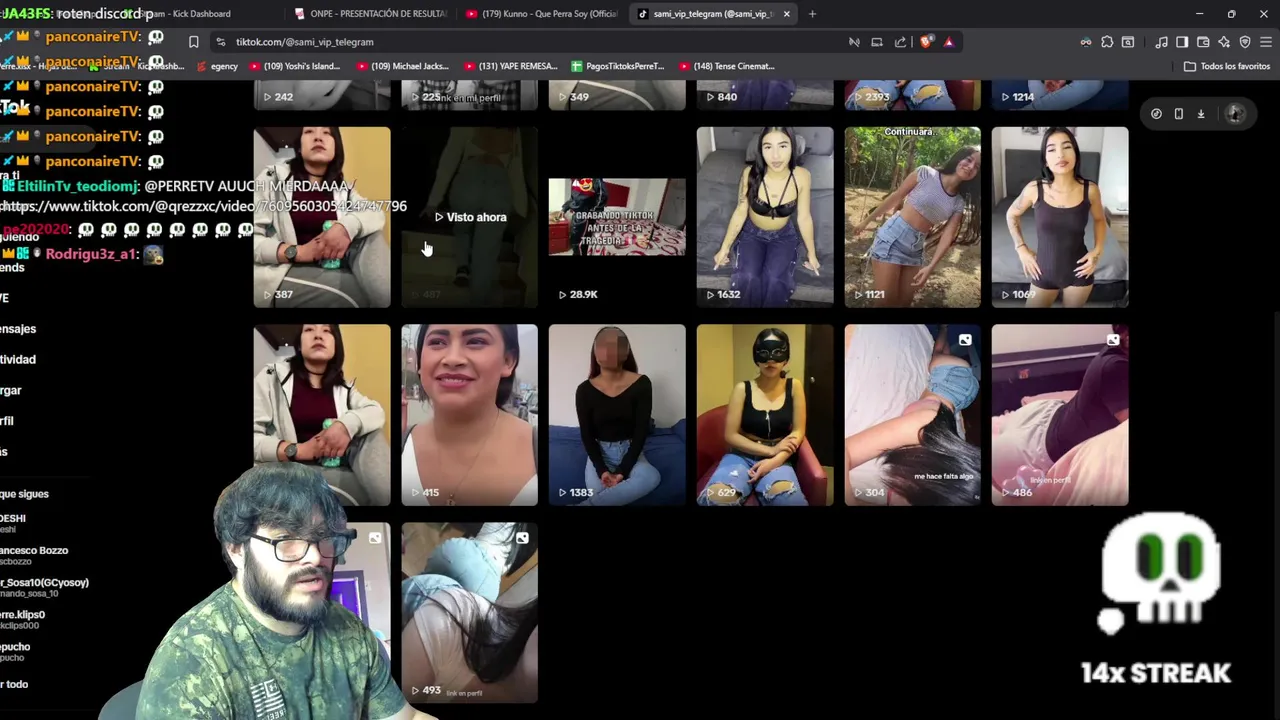Click the Rodrigu3z_a1 username in chat overlay
The height and width of the screenshot is (720, 1280).
[x=91, y=254]
